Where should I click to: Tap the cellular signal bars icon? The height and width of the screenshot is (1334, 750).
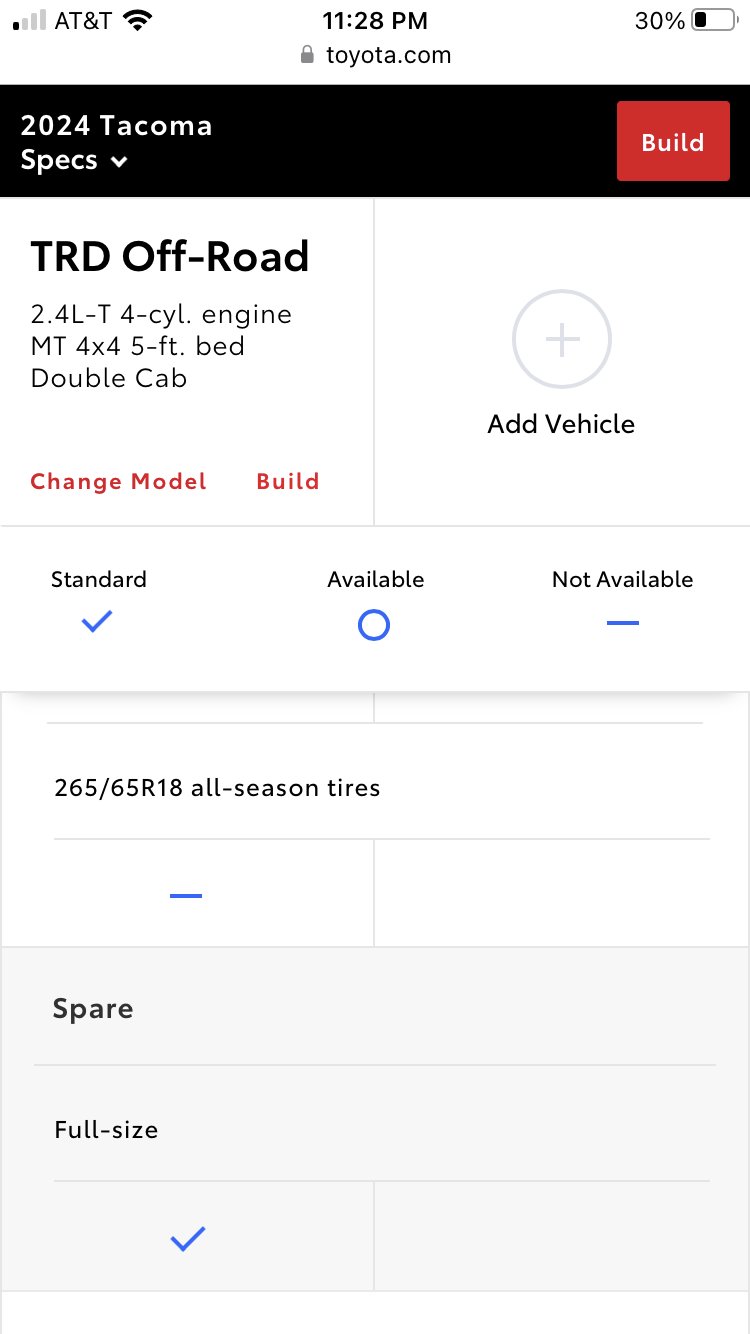(29, 21)
